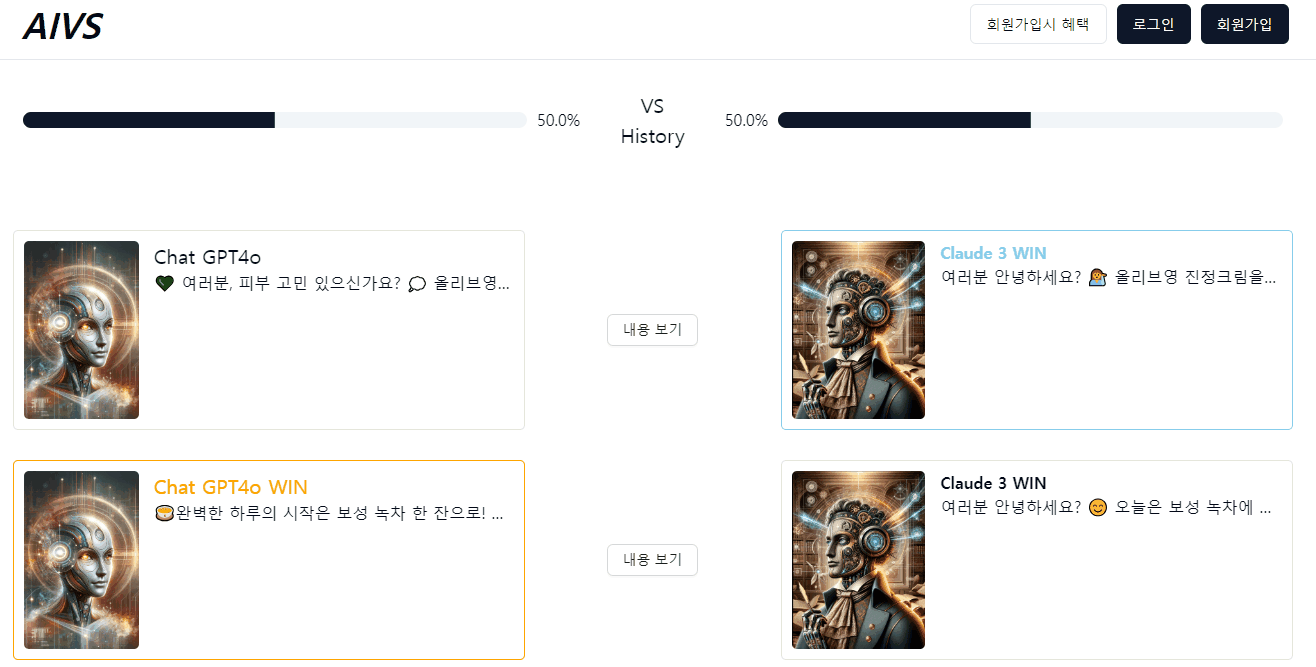Viewport: 1316px width, 667px height.
Task: Click the 회원가입 sign-up button
Action: point(1244,24)
